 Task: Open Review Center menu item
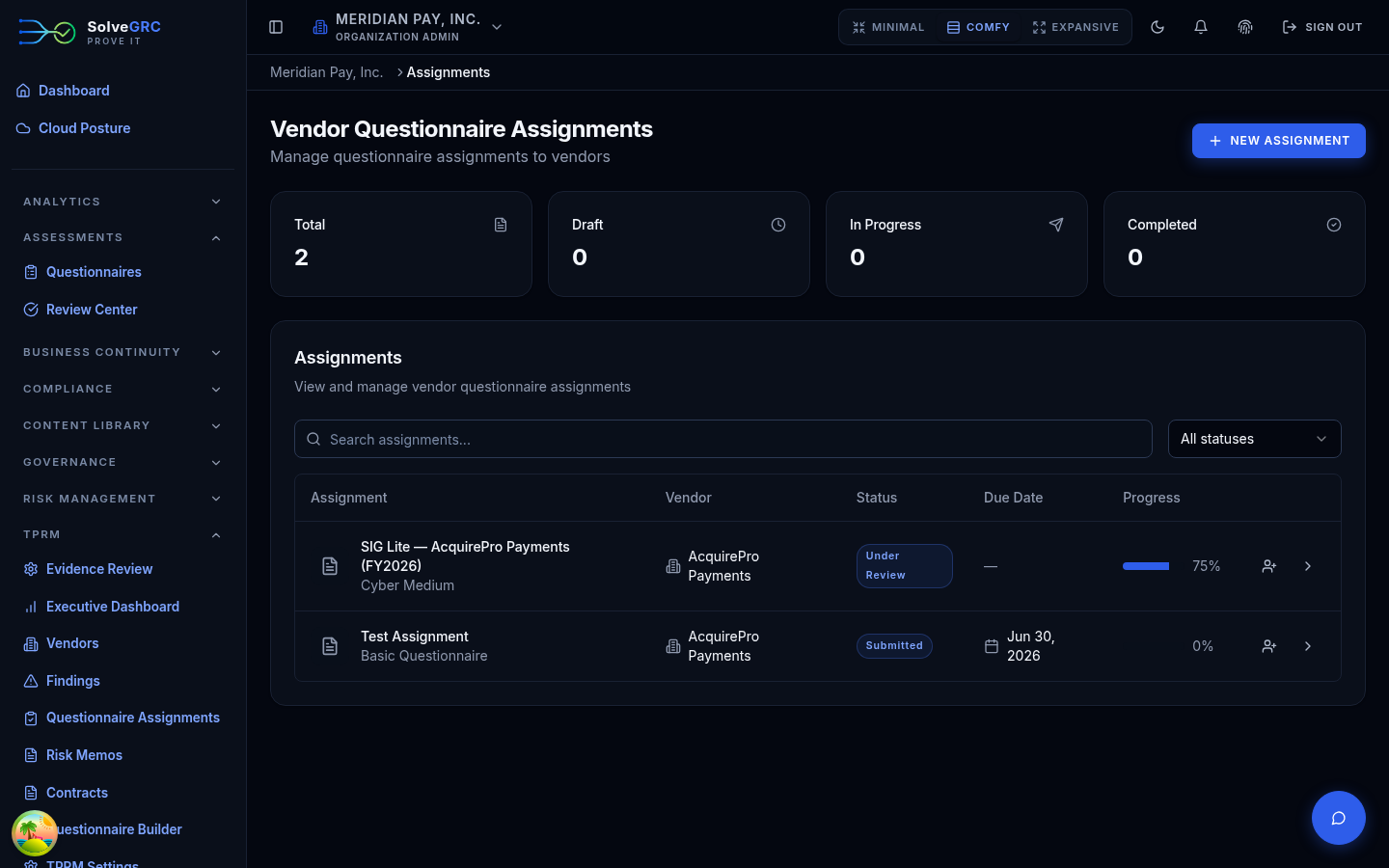[x=92, y=310]
